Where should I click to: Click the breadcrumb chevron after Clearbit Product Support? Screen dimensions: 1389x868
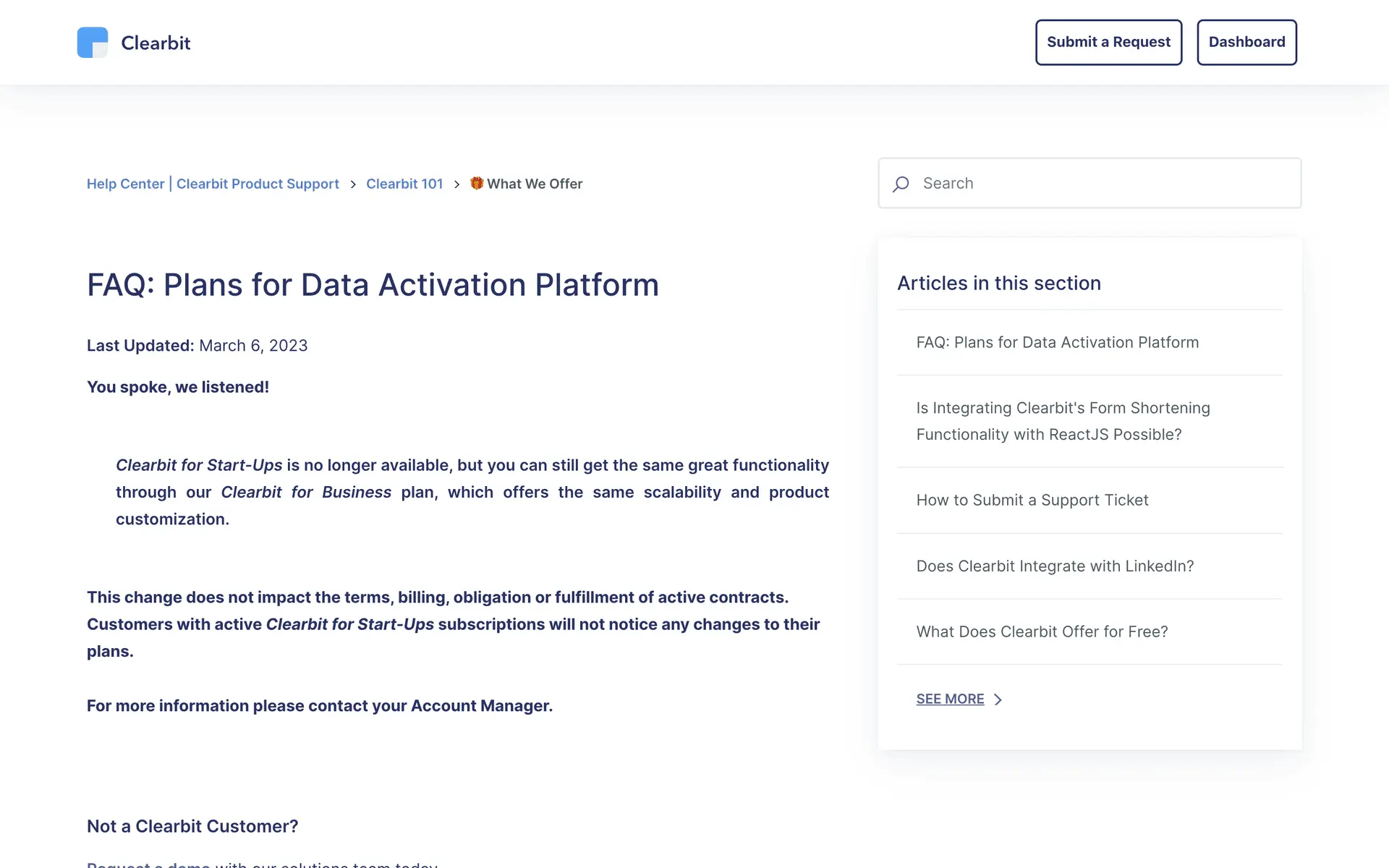[x=353, y=184]
